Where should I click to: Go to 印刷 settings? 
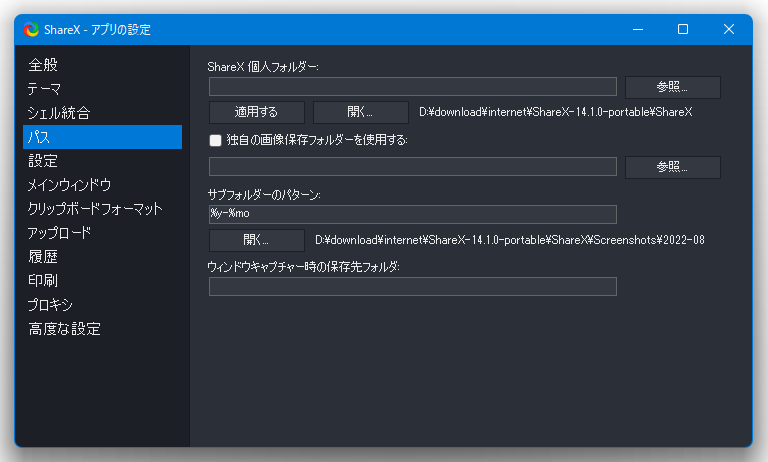(102, 281)
